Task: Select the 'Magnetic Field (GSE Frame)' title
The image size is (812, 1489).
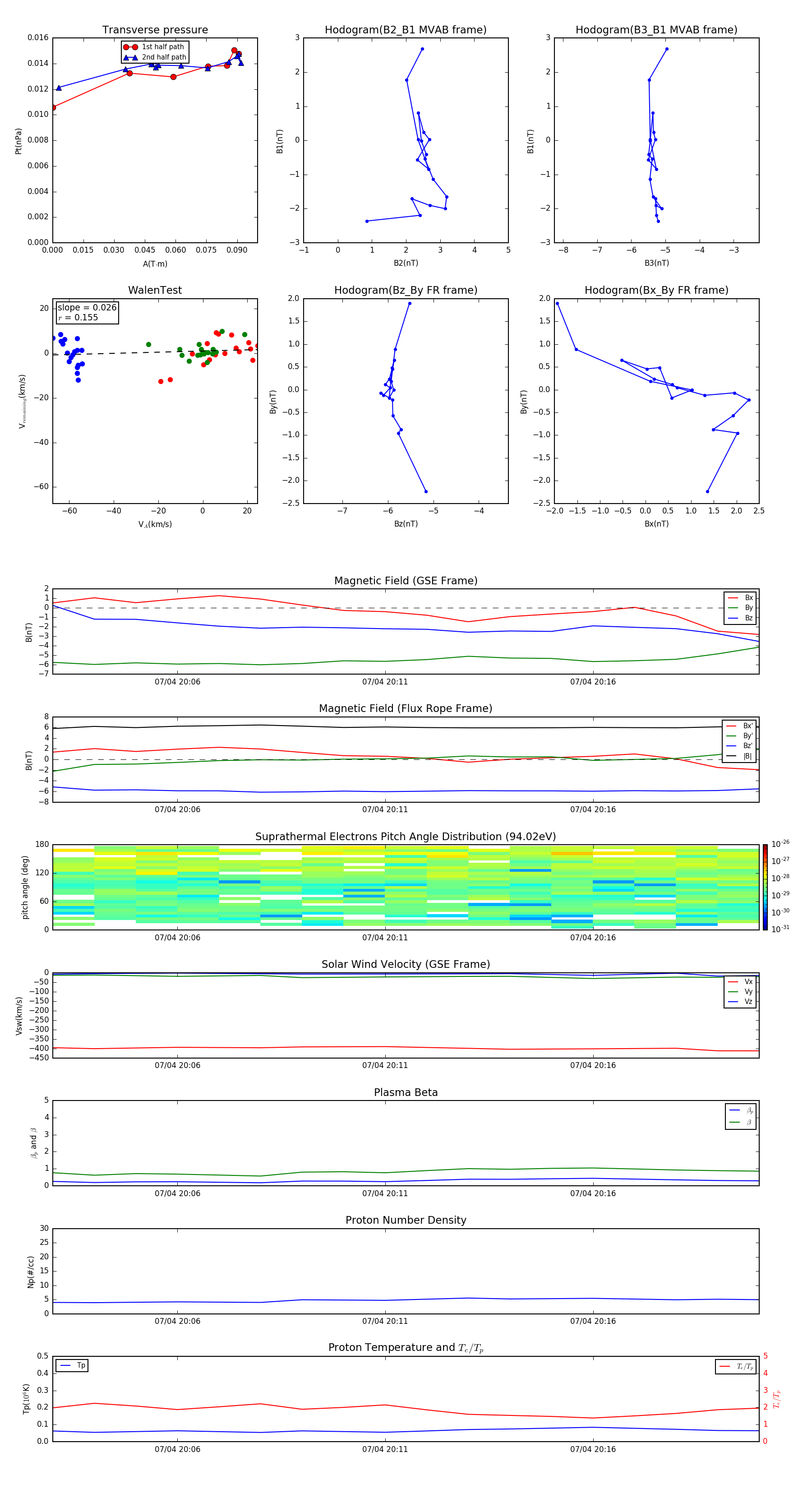Action: tap(406, 581)
